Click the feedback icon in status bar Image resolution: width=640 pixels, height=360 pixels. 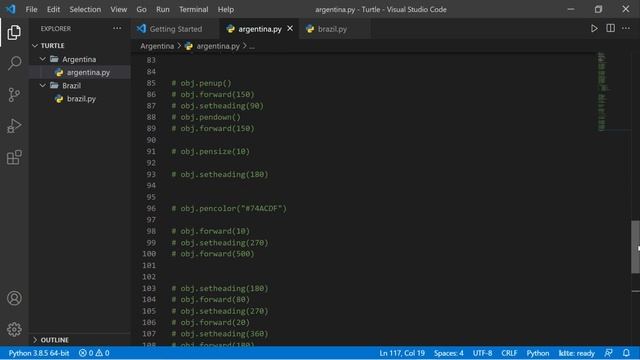(609, 353)
